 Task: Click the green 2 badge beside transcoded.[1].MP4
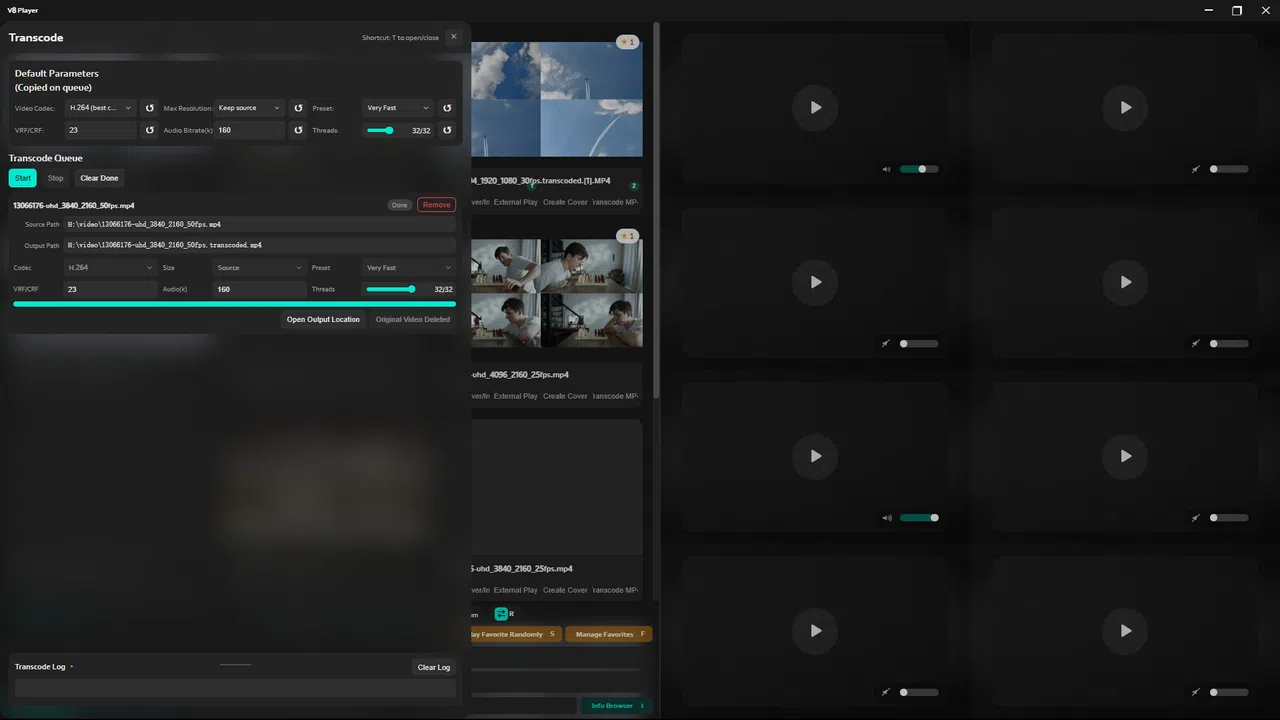tap(634, 186)
